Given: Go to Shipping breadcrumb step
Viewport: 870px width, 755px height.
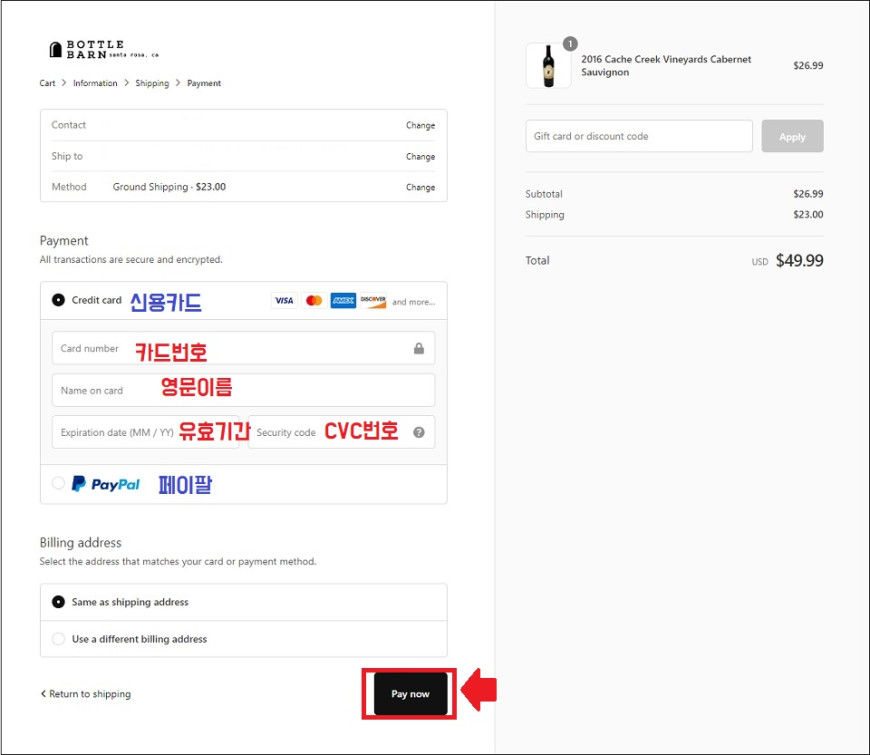Looking at the screenshot, I should click(x=152, y=83).
